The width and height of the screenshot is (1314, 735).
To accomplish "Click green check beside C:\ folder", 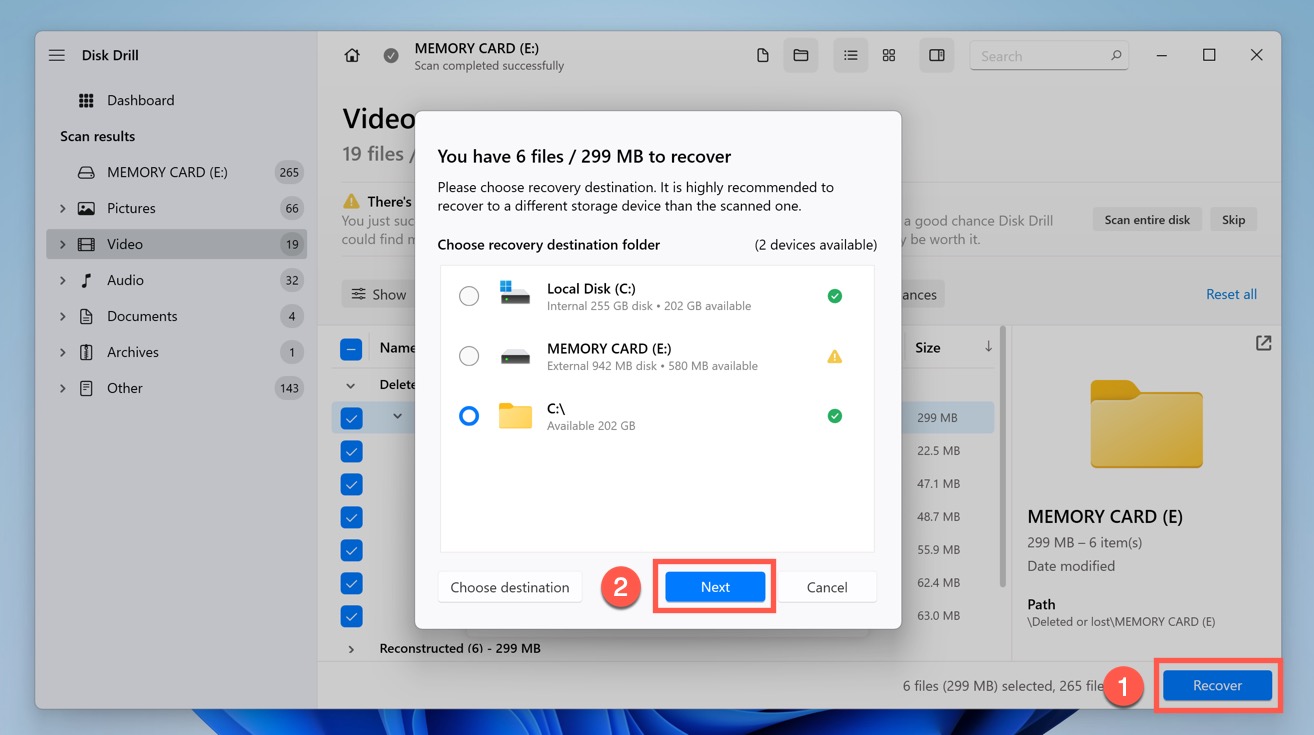I will click(835, 416).
